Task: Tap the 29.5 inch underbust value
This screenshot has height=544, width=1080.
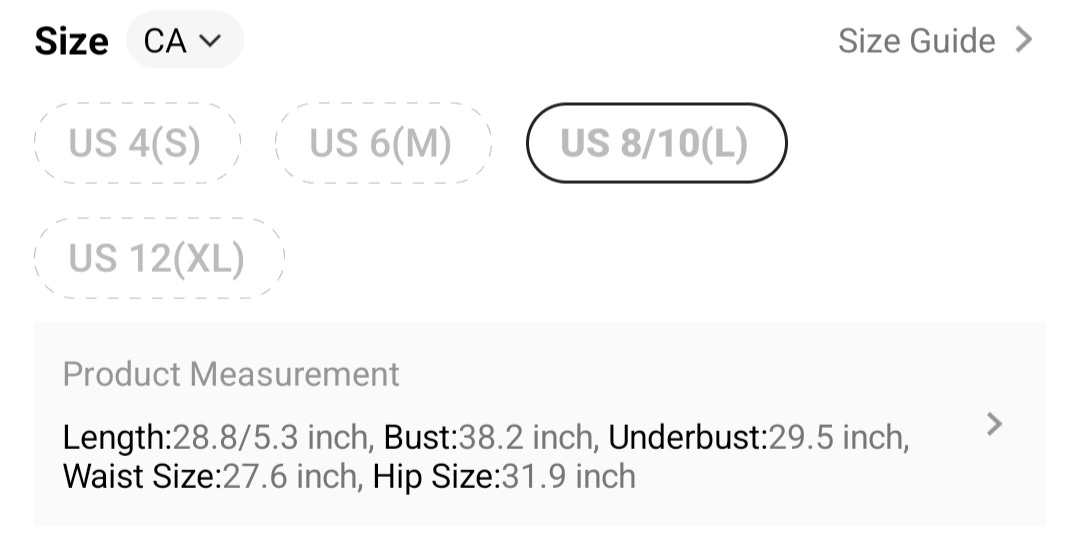Action: click(838, 437)
